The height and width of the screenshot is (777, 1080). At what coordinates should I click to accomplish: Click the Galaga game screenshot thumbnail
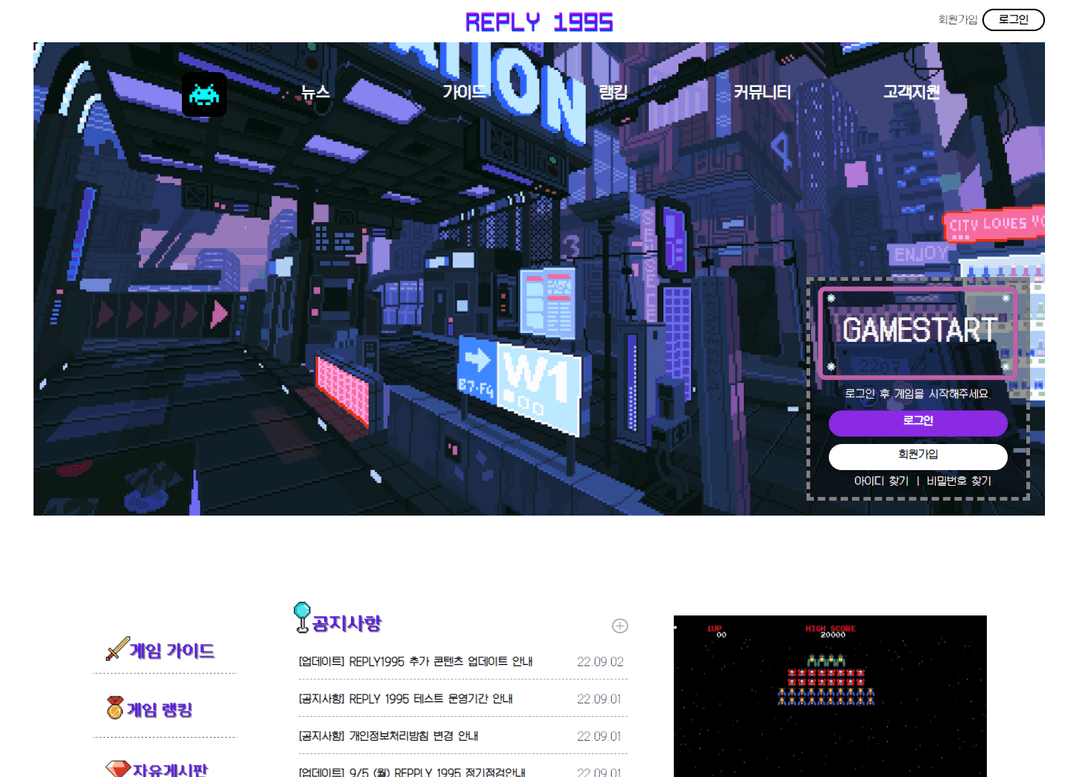[830, 696]
